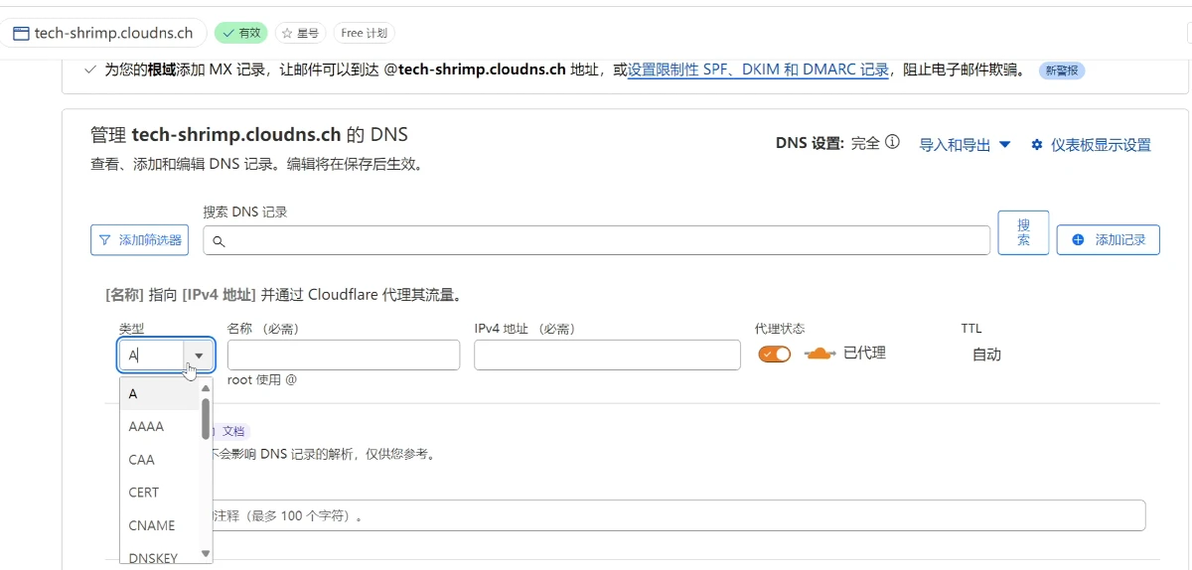
Task: Focus the 名称 (必需) input field
Action: [344, 355]
